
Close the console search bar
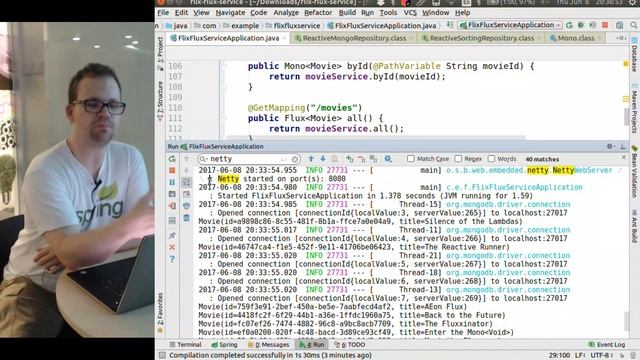point(623,157)
